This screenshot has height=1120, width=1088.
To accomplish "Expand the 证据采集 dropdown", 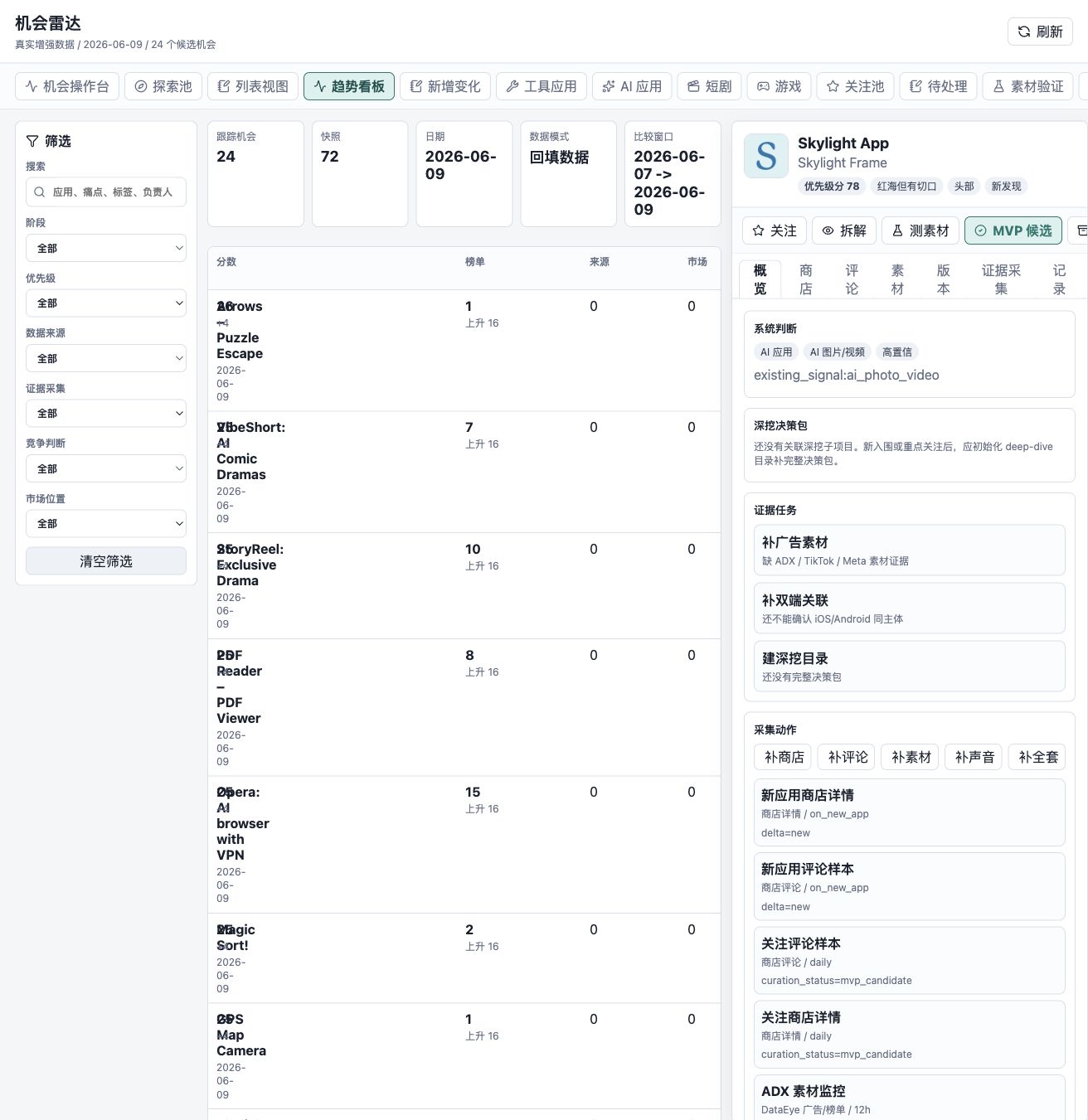I will [106, 413].
